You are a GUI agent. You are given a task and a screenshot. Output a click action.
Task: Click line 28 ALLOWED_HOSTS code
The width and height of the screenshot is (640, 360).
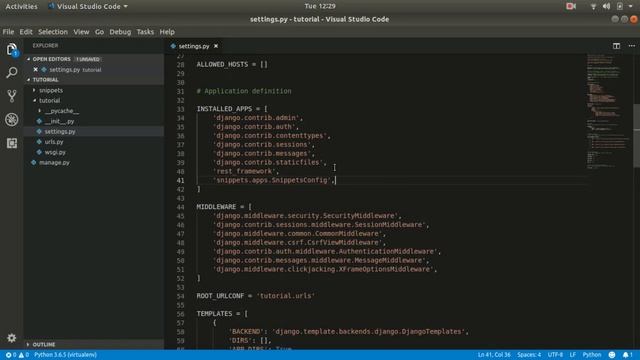click(x=232, y=64)
